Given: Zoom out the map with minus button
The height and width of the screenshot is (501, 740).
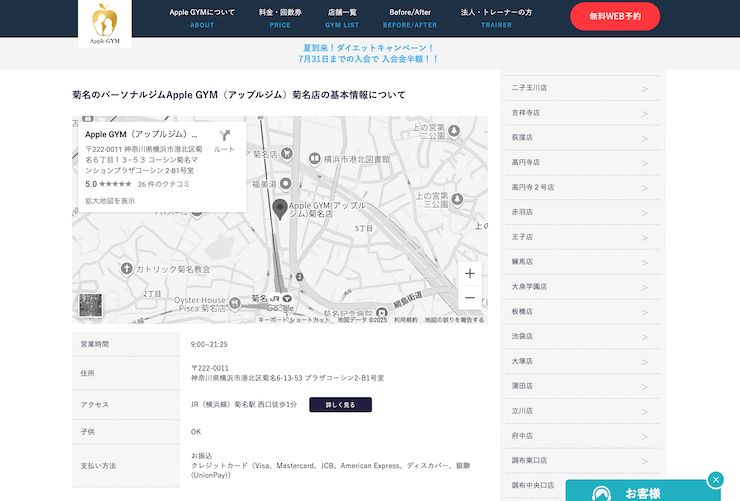Looking at the screenshot, I should [x=470, y=298].
